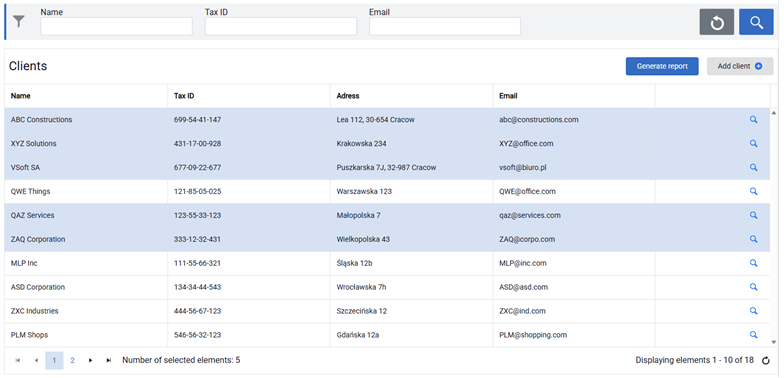Screen dimensions: 784x378
Task: Click tax ID 546-56-32-123
Action: click(198, 335)
